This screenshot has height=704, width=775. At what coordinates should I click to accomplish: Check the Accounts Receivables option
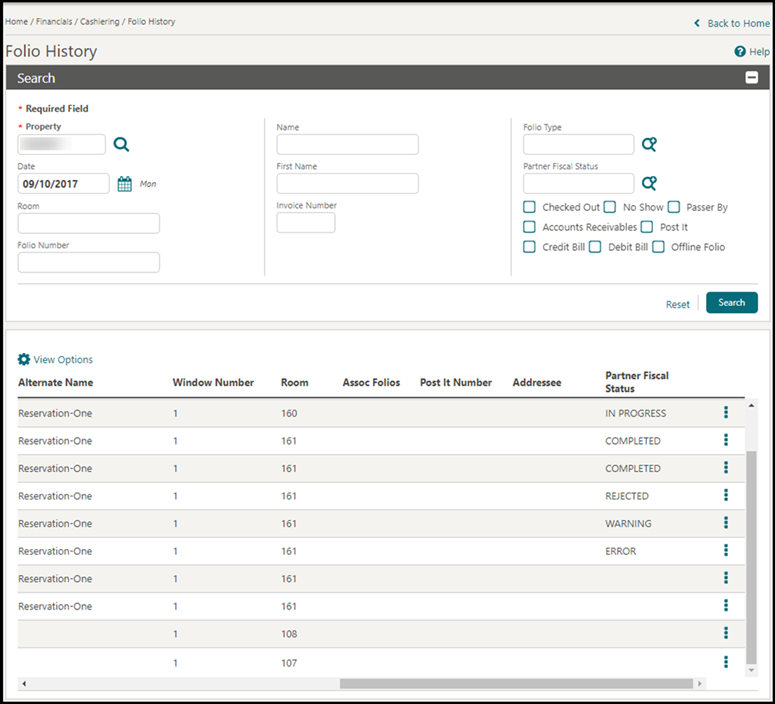[529, 226]
